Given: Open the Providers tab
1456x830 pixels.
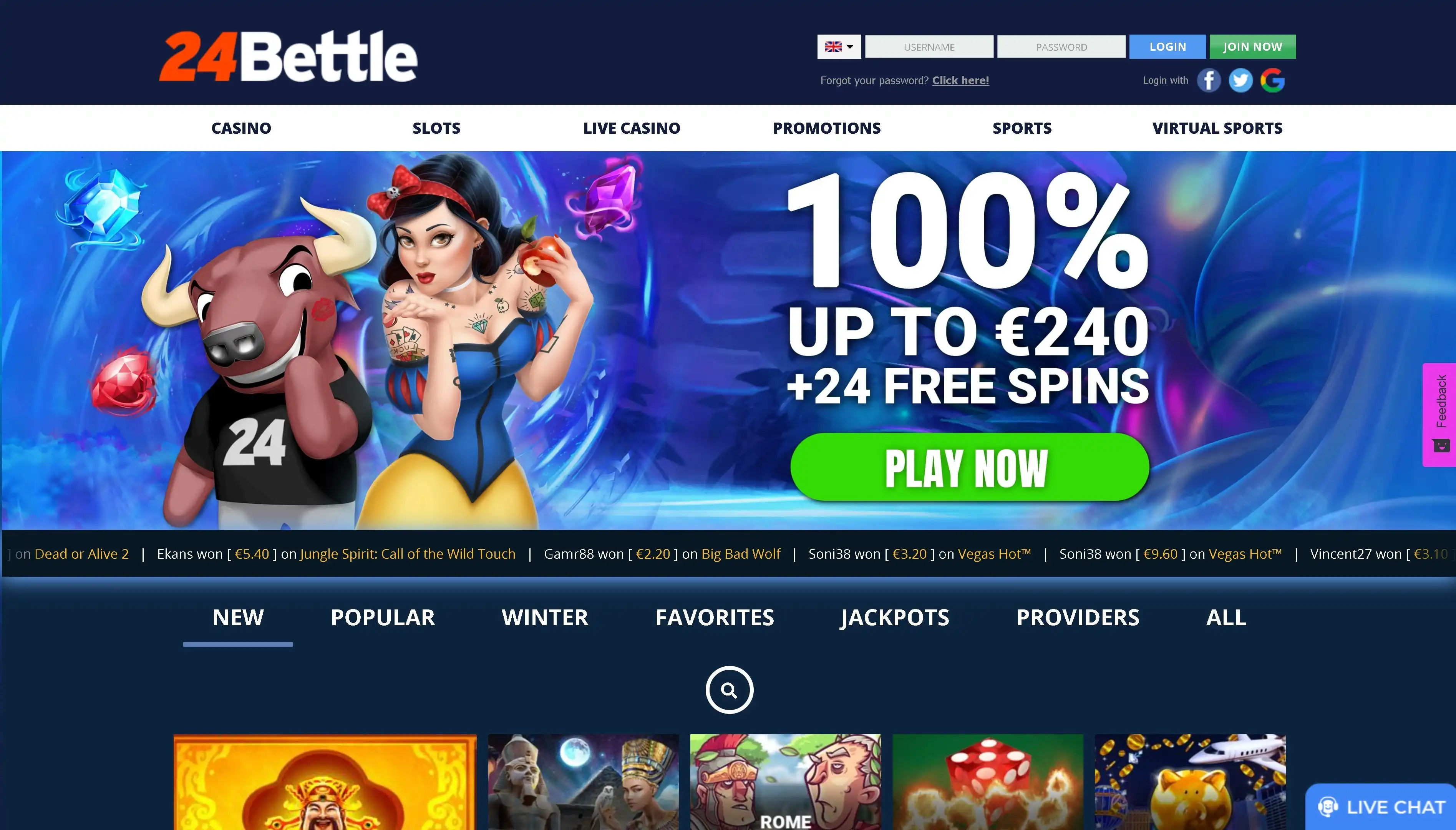Looking at the screenshot, I should pos(1078,618).
